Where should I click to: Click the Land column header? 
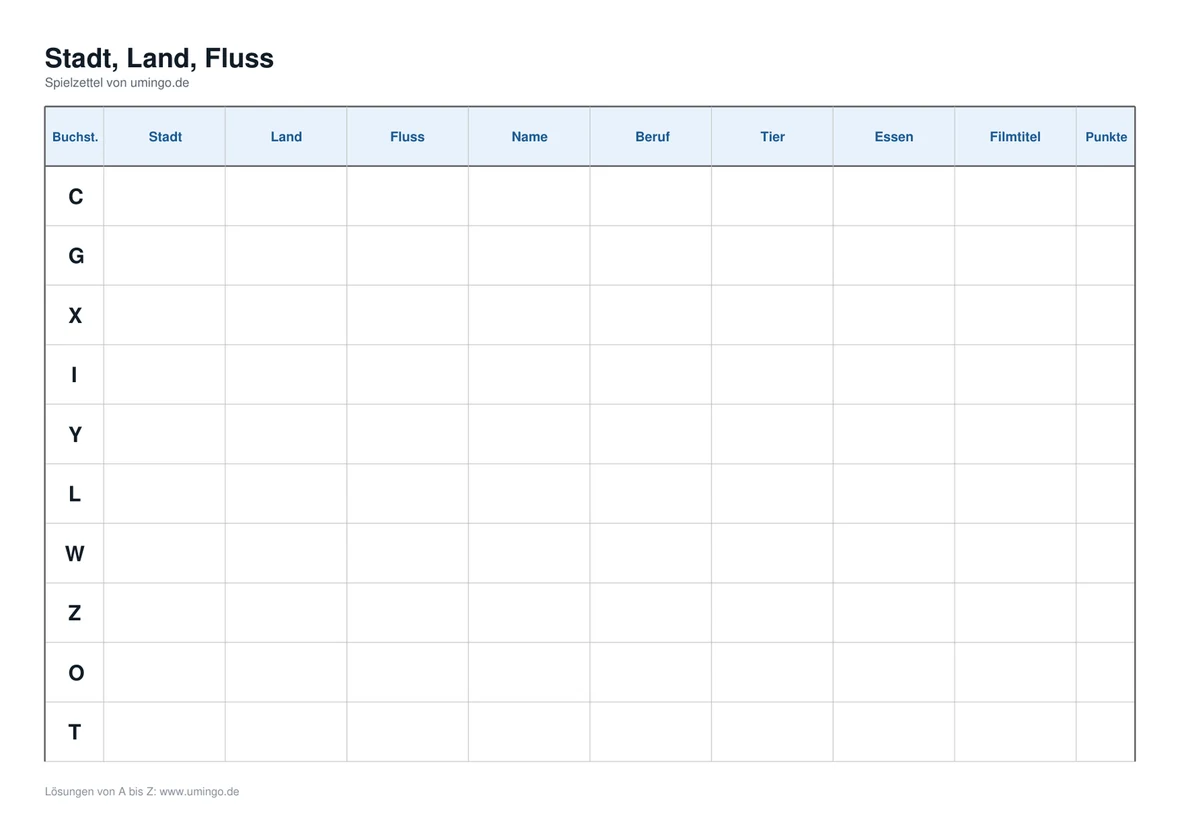(286, 137)
